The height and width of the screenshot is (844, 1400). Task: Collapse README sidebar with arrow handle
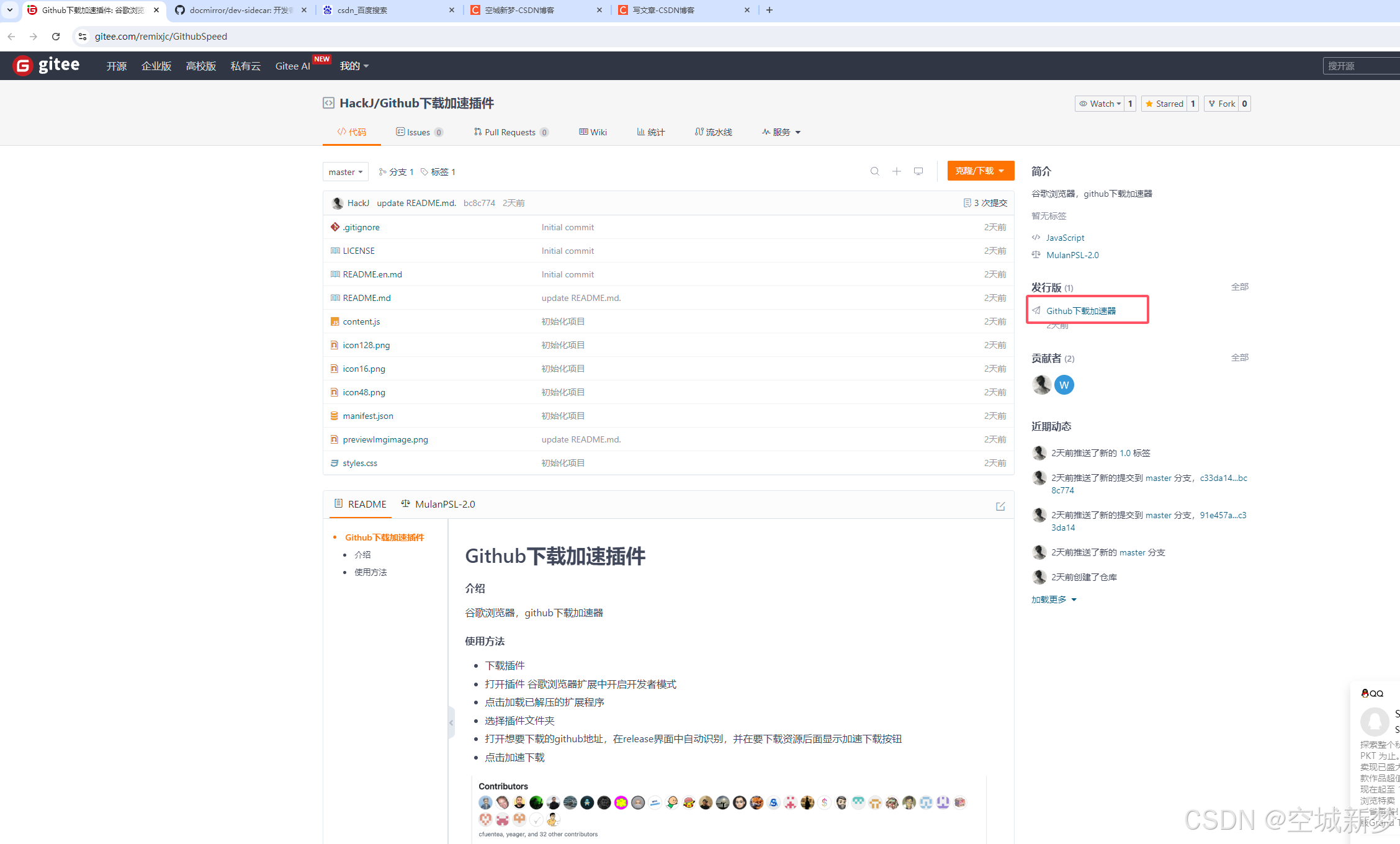click(x=451, y=722)
